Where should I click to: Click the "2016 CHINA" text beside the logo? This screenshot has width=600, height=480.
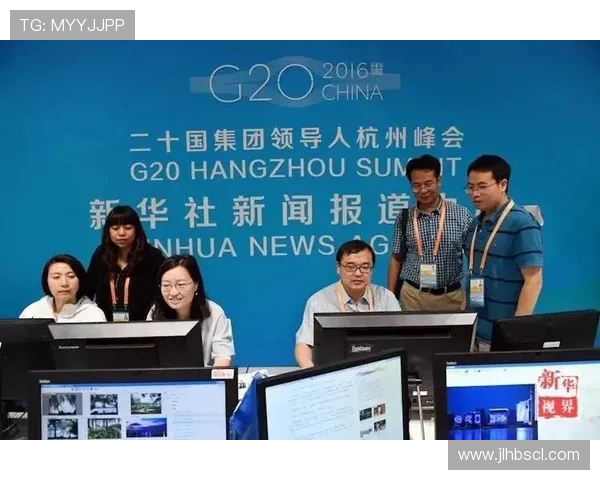click(x=351, y=82)
